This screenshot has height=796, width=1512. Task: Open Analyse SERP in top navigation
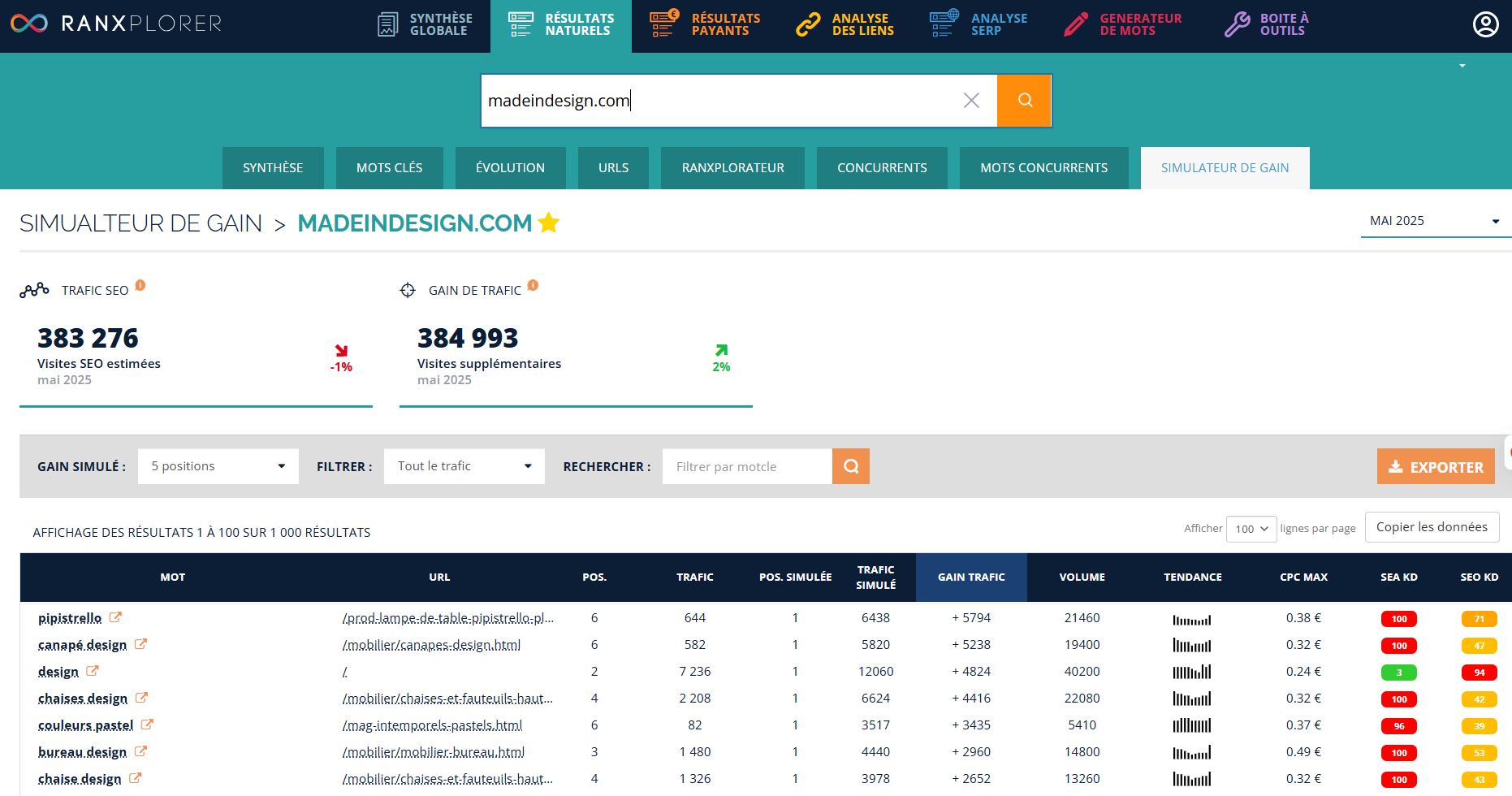(x=978, y=24)
